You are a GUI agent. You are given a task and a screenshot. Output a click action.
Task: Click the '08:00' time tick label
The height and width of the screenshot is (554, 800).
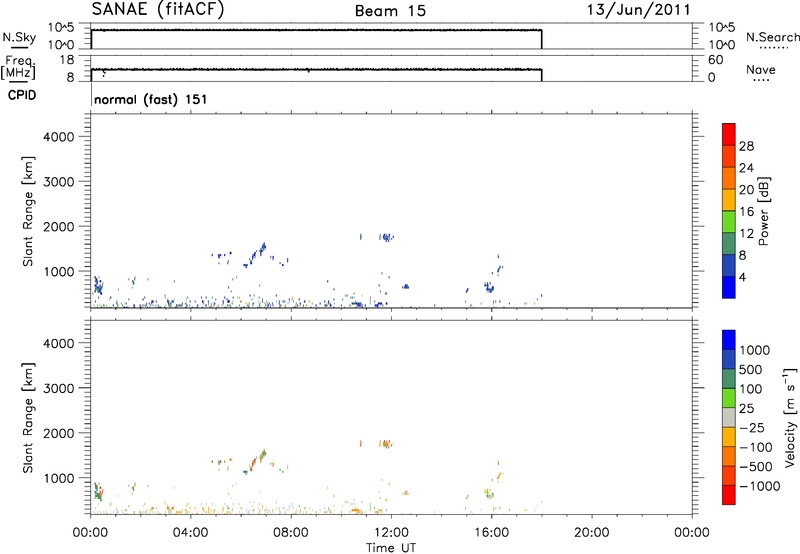291,533
